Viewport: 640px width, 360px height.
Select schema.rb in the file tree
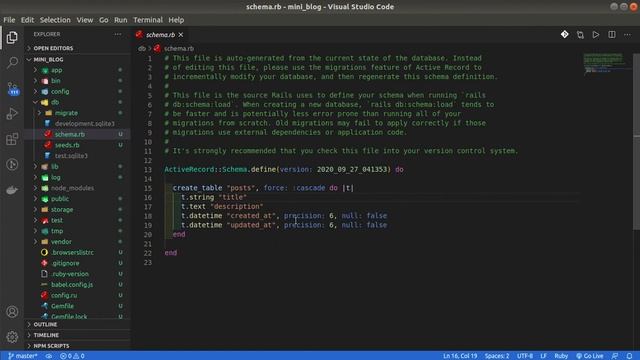coord(78,134)
